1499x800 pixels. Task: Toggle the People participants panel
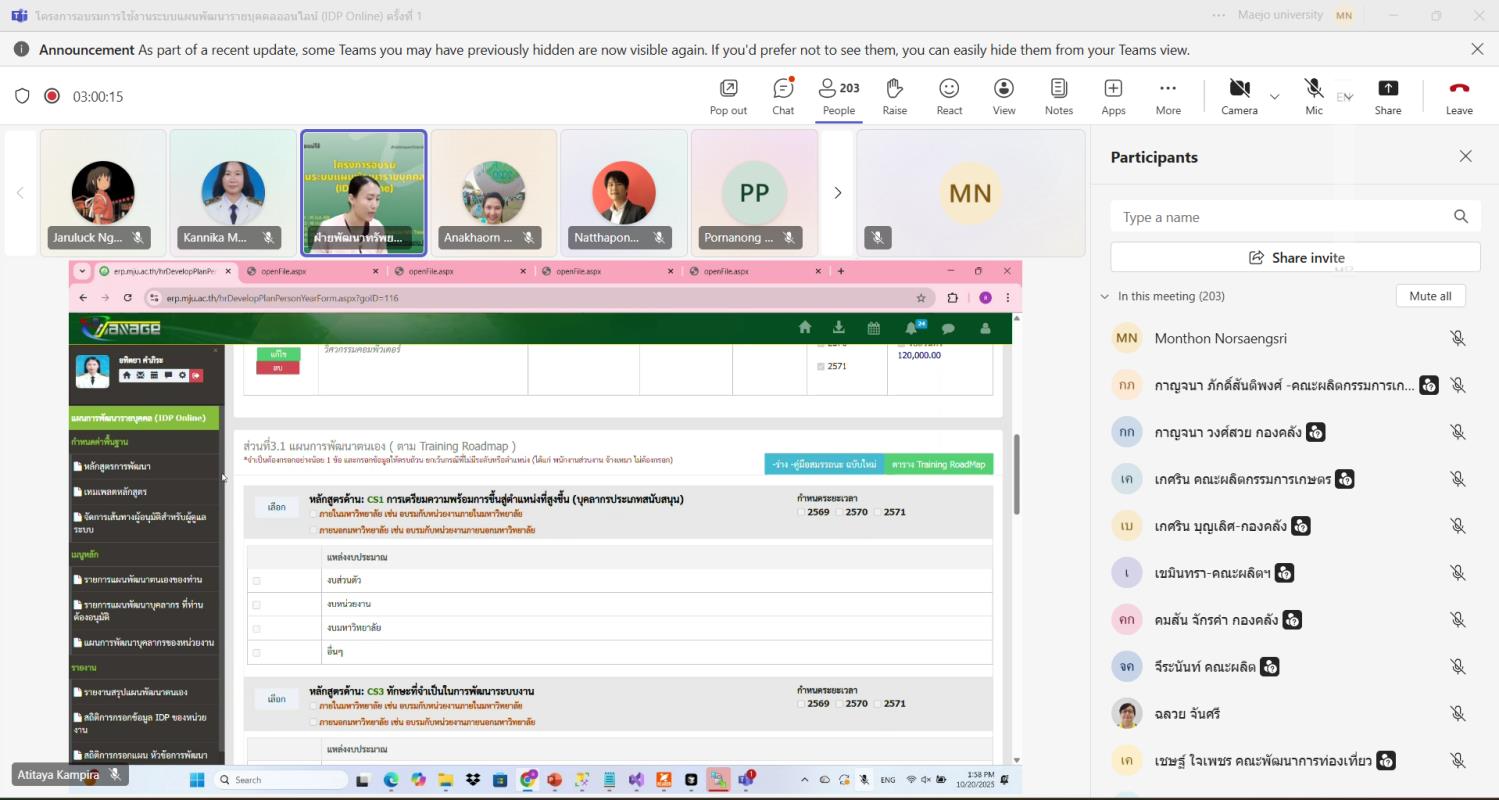tap(838, 89)
